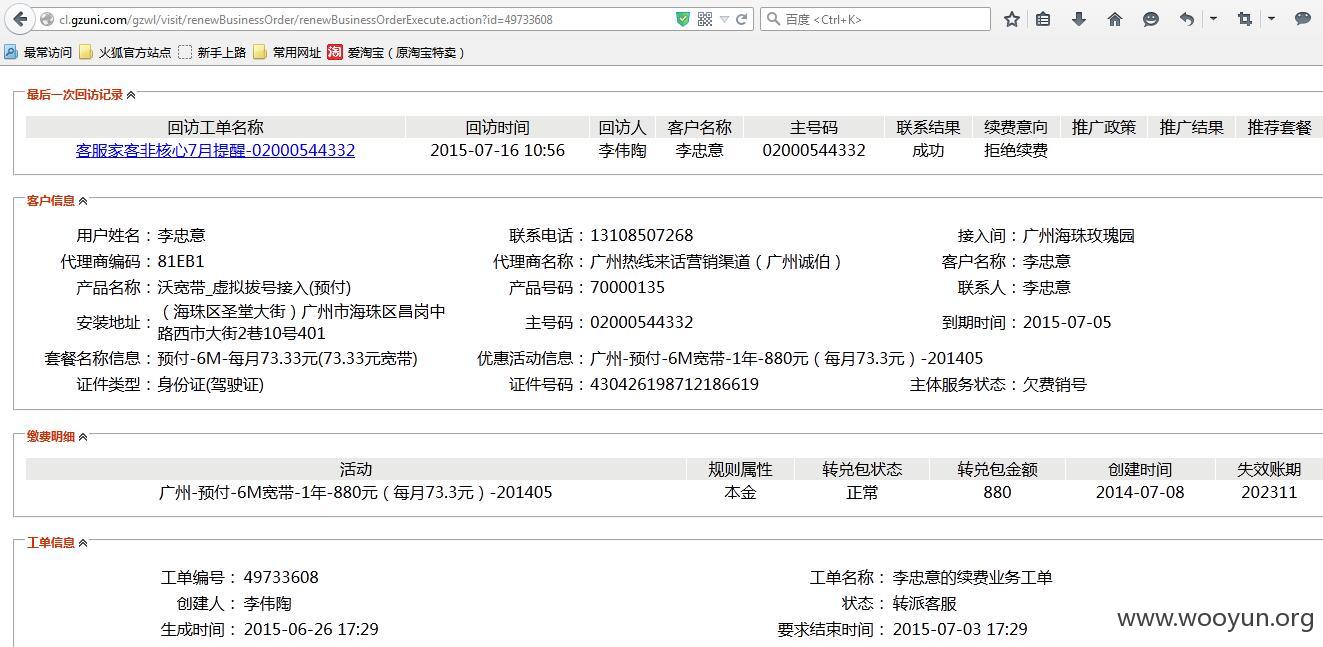Click the undo curved arrow toolbar icon
The image size is (1323, 647).
pyautogui.click(x=1187, y=19)
